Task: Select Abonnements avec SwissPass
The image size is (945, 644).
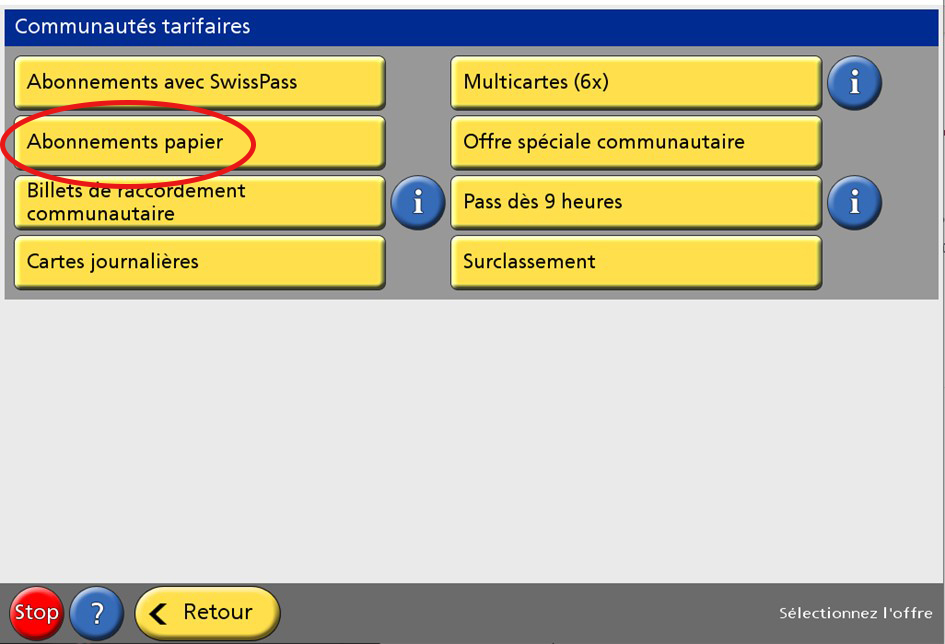Action: point(199,83)
